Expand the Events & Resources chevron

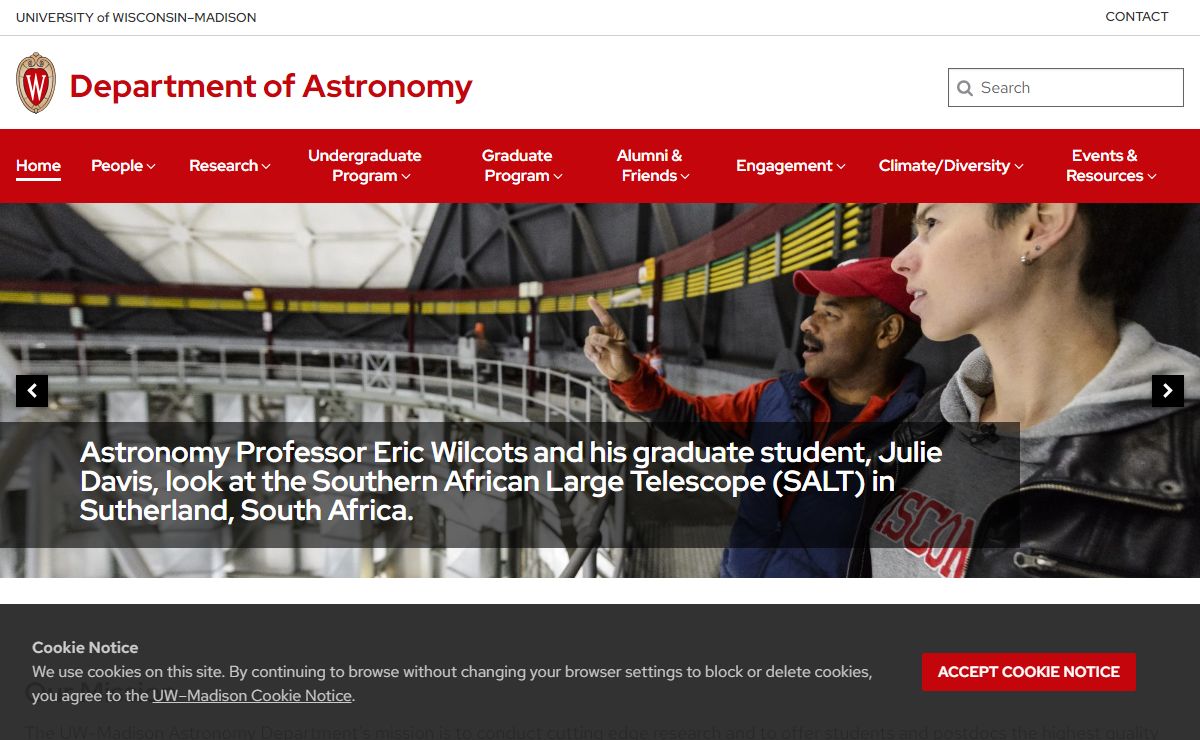click(1152, 177)
